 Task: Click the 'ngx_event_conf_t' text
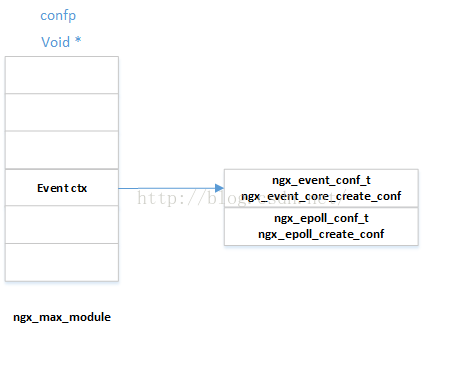point(321,180)
